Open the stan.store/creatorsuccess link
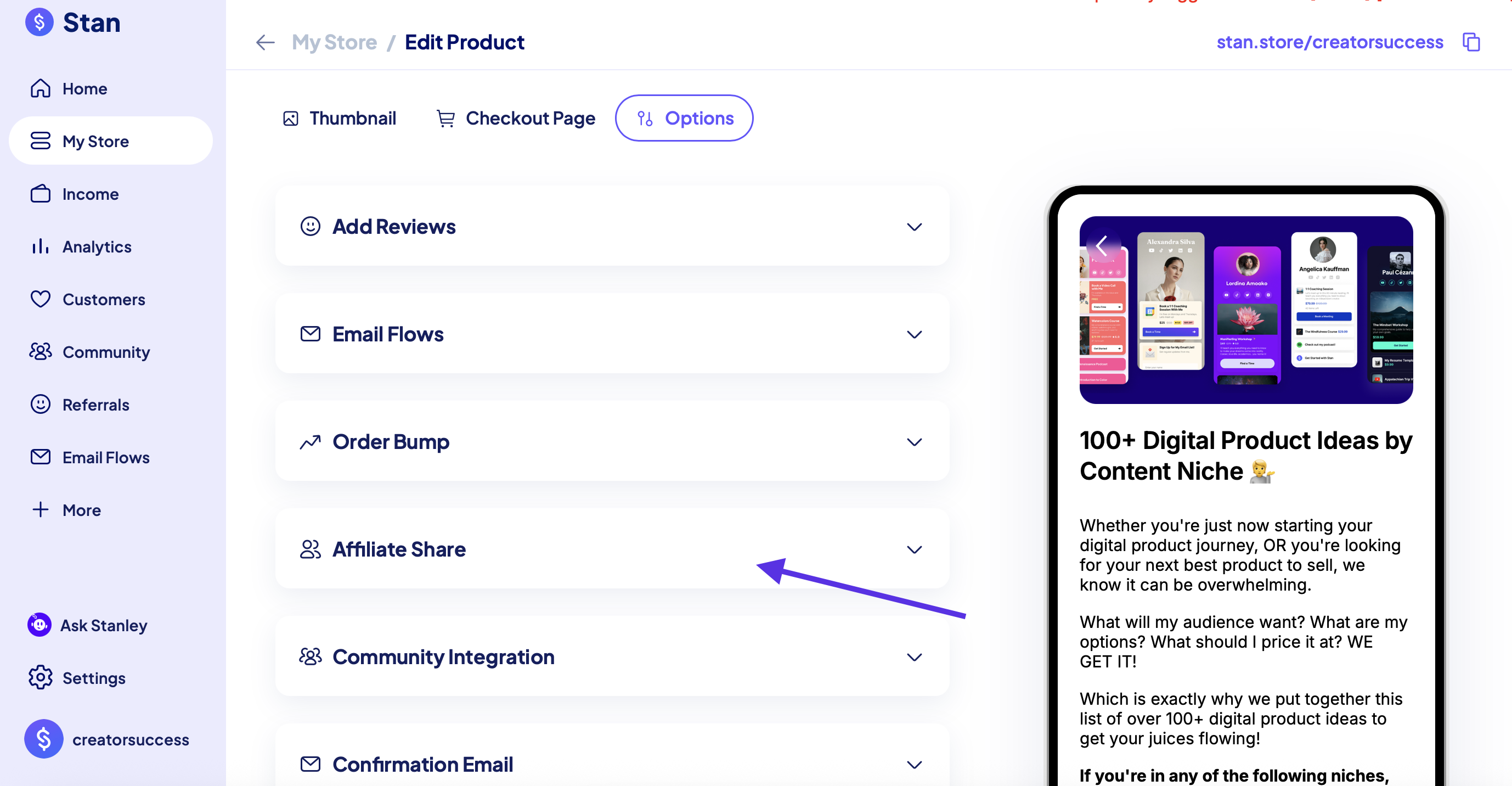1512x786 pixels. point(1329,42)
